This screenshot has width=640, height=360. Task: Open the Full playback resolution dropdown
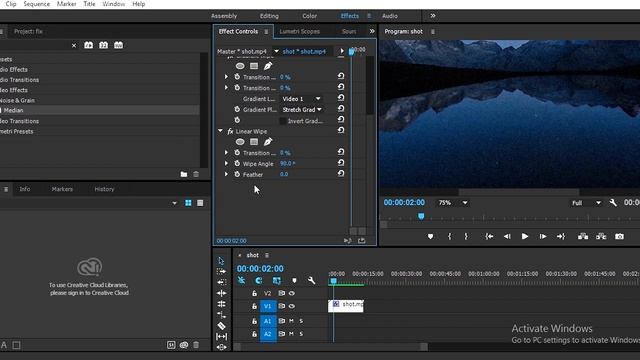pos(586,203)
